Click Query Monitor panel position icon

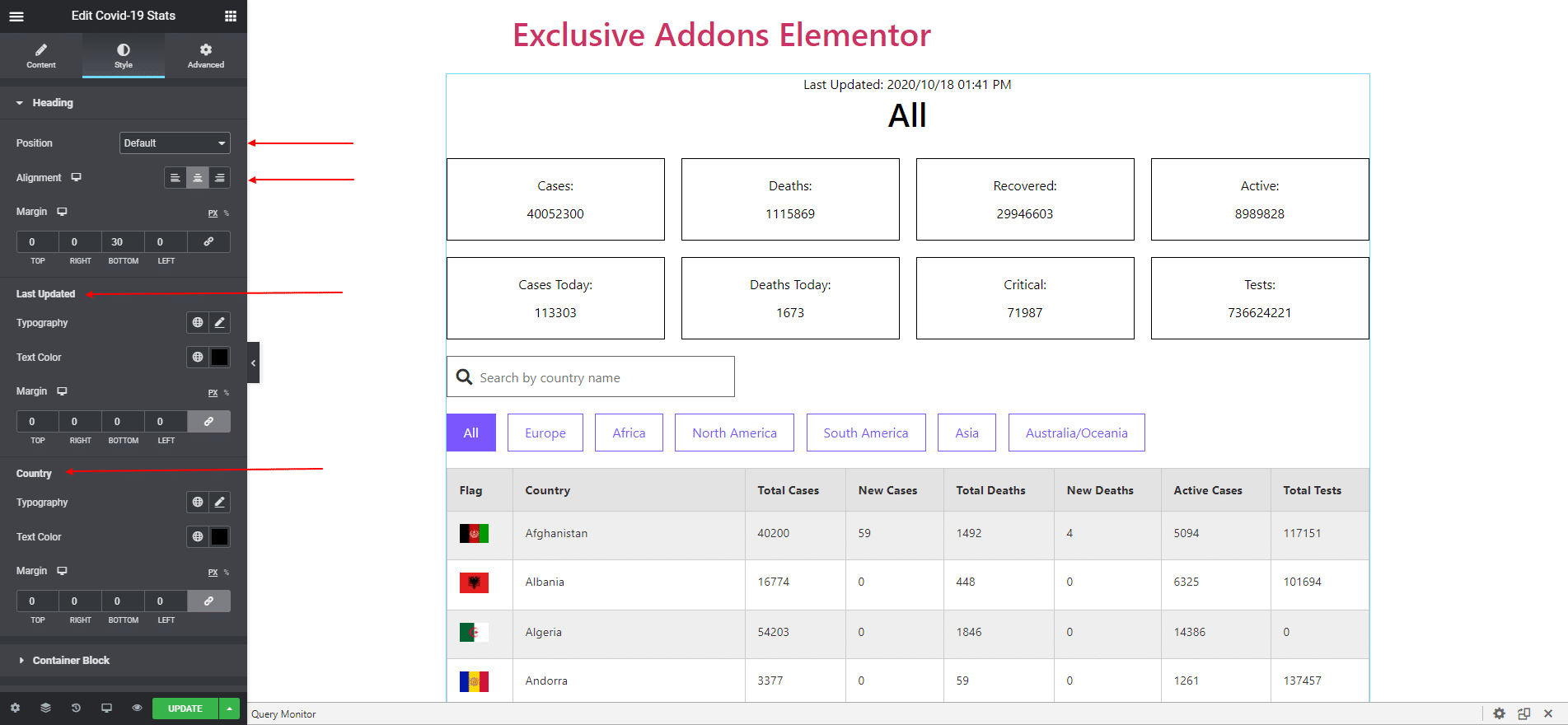[1524, 713]
